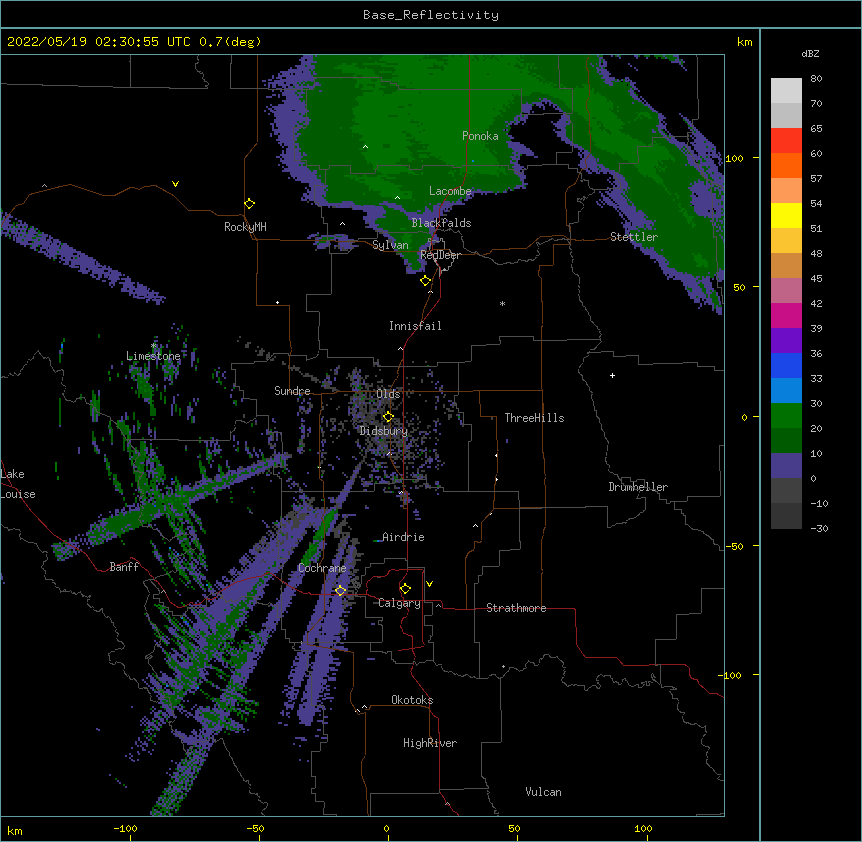This screenshot has width=862, height=842.
Task: Click the Calgary city label
Action: click(x=399, y=603)
